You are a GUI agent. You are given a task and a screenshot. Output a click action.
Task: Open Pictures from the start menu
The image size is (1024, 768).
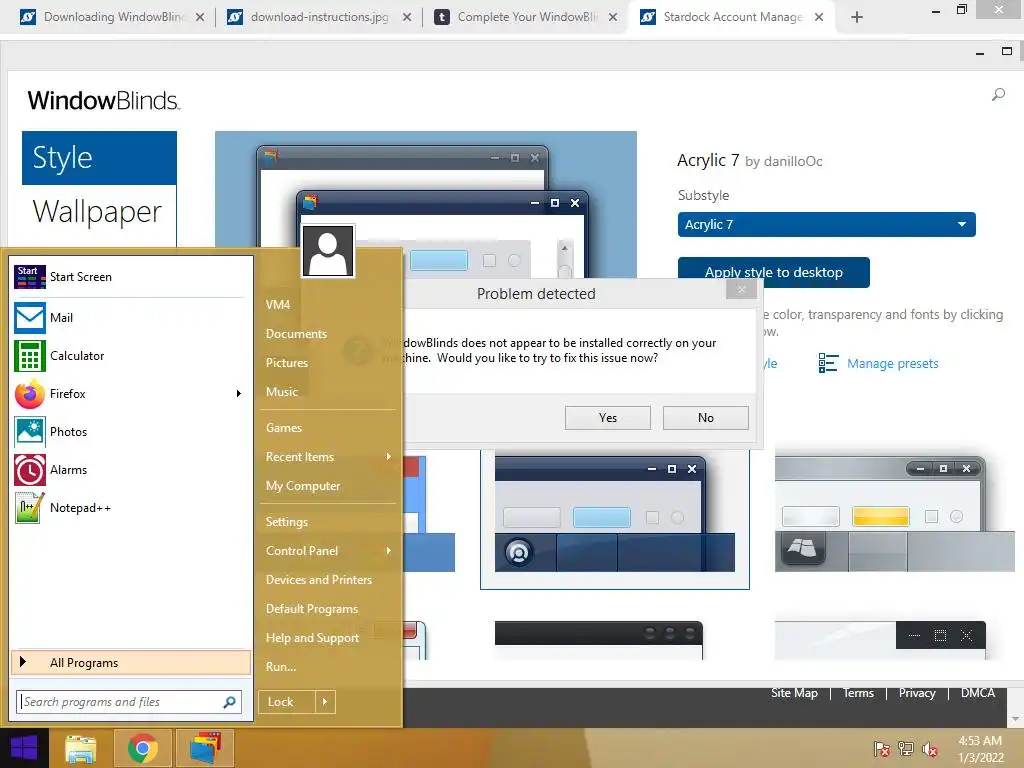[287, 362]
